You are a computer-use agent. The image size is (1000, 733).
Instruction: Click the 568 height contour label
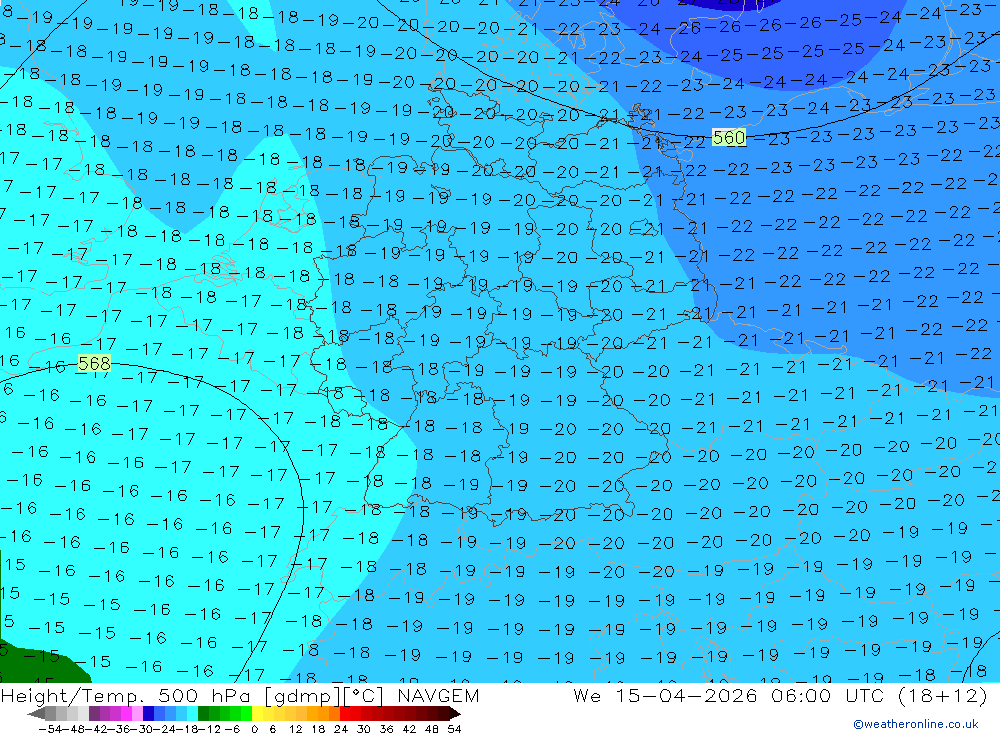pyautogui.click(x=94, y=364)
